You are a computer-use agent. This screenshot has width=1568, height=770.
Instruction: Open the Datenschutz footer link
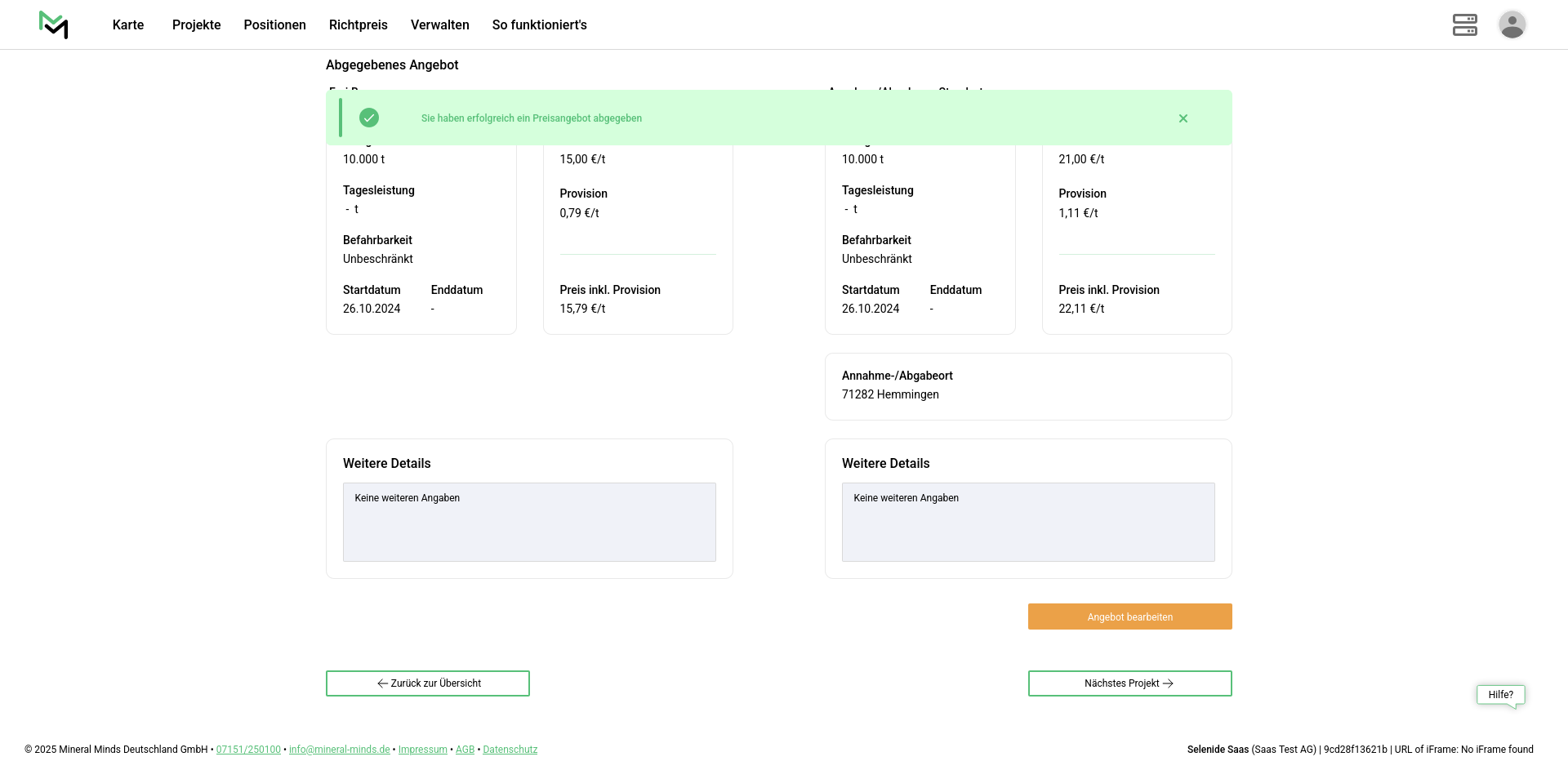(x=510, y=750)
